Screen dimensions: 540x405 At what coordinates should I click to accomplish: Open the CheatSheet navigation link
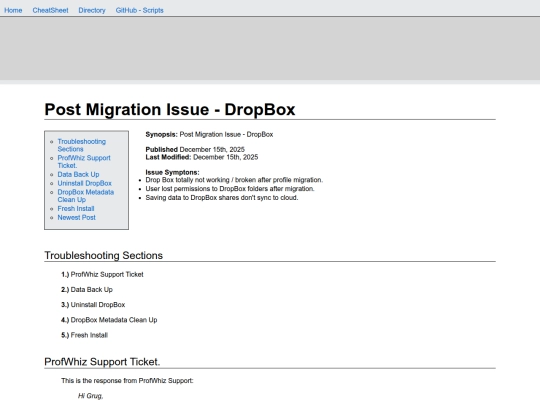click(50, 10)
